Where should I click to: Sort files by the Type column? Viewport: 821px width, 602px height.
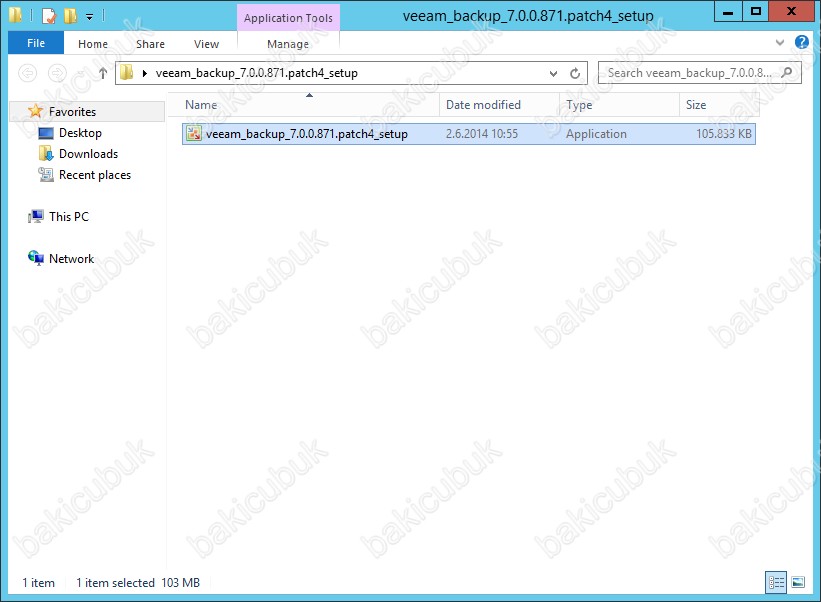click(619, 105)
